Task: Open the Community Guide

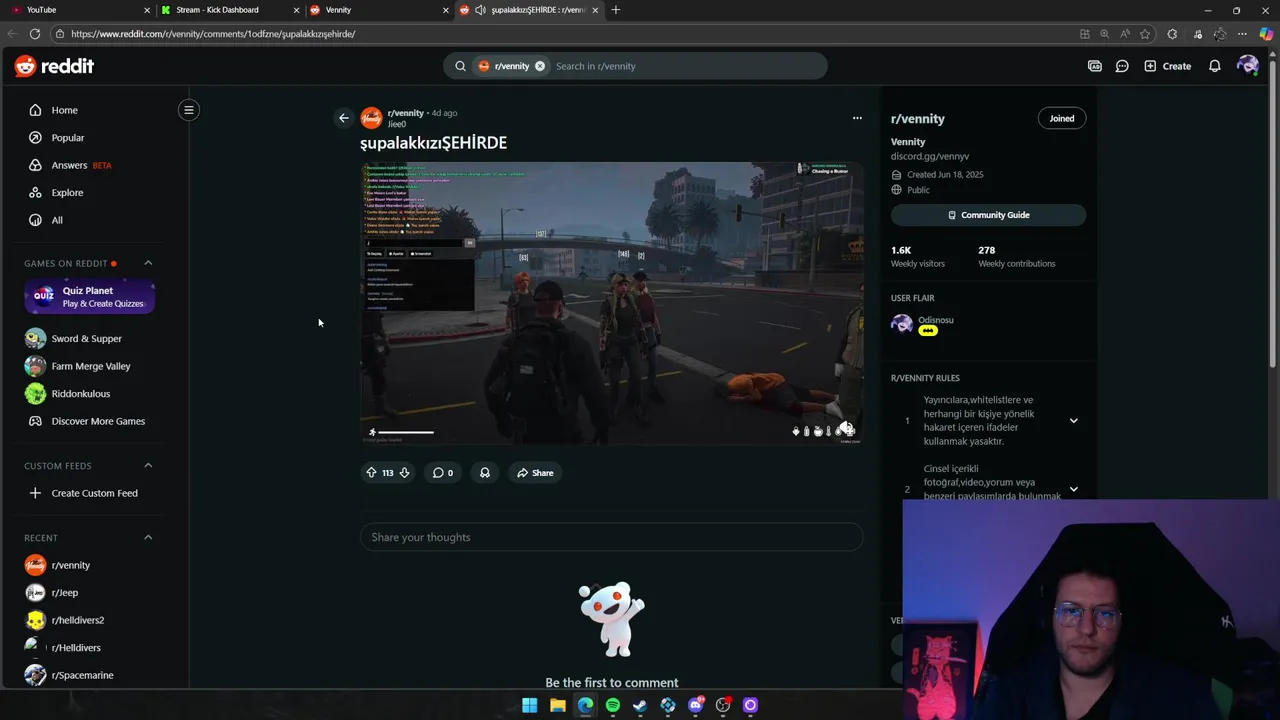Action: click(988, 215)
